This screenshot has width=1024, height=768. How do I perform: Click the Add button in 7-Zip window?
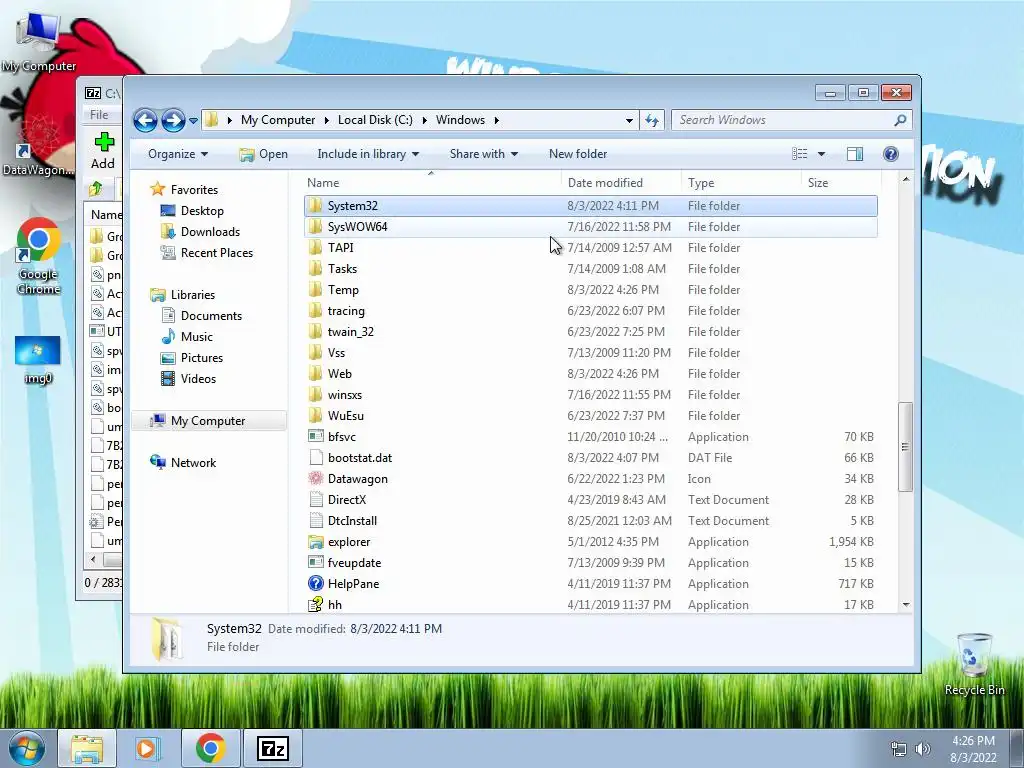pos(103,152)
